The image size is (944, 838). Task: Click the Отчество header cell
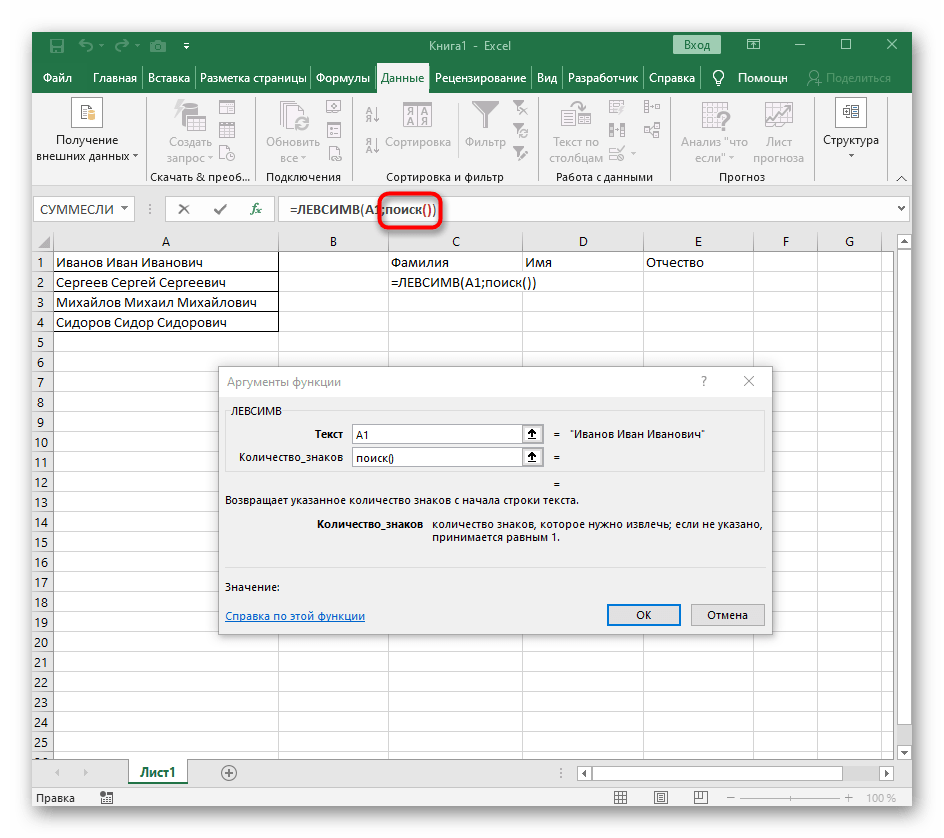pyautogui.click(x=698, y=262)
